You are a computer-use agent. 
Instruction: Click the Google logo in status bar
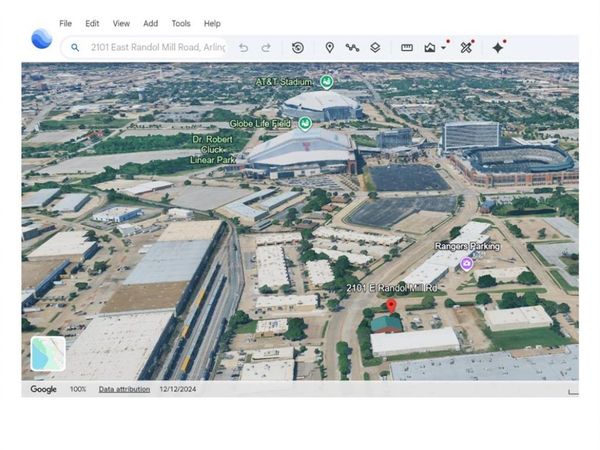tap(43, 389)
